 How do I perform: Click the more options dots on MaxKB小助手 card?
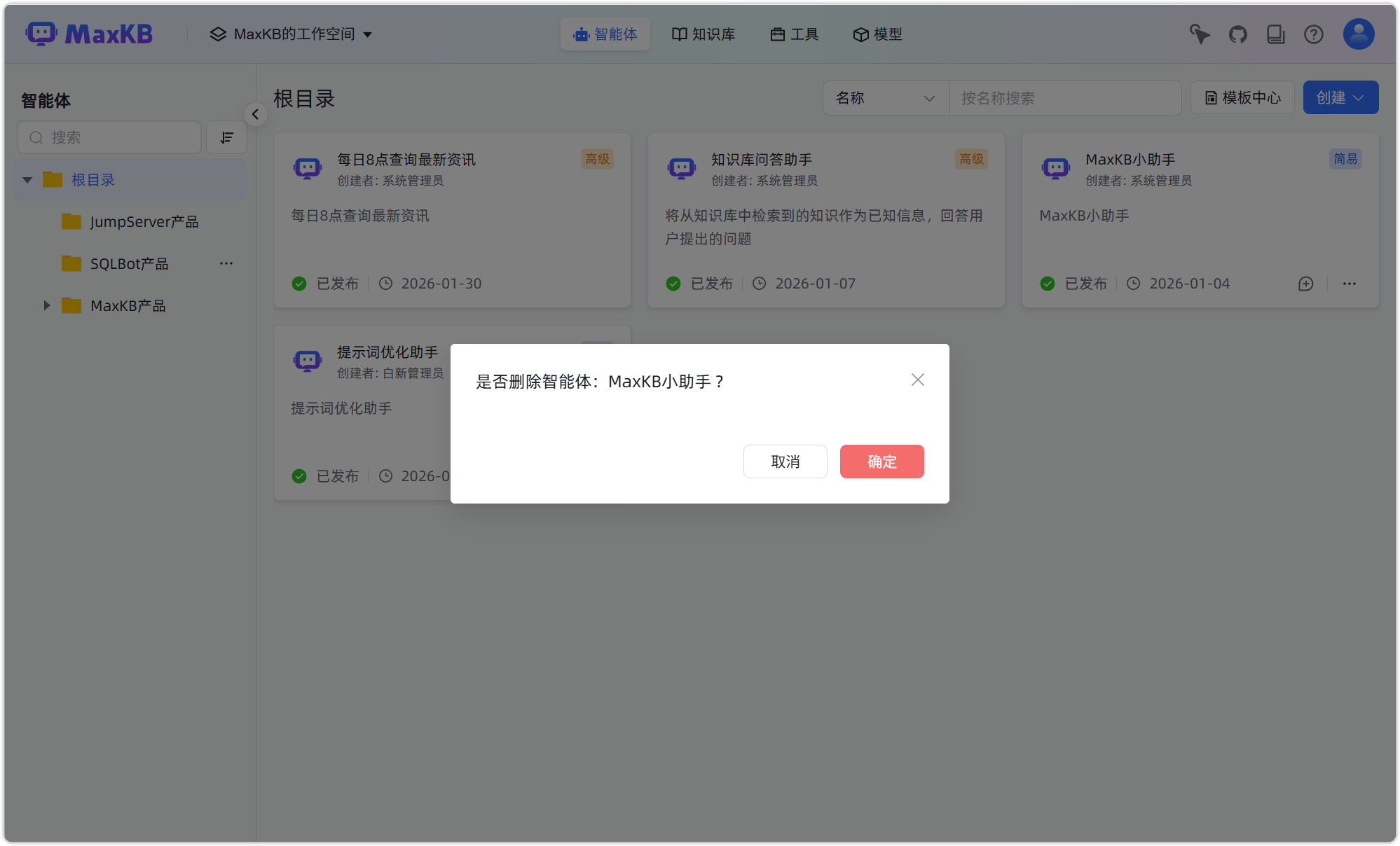[1350, 284]
